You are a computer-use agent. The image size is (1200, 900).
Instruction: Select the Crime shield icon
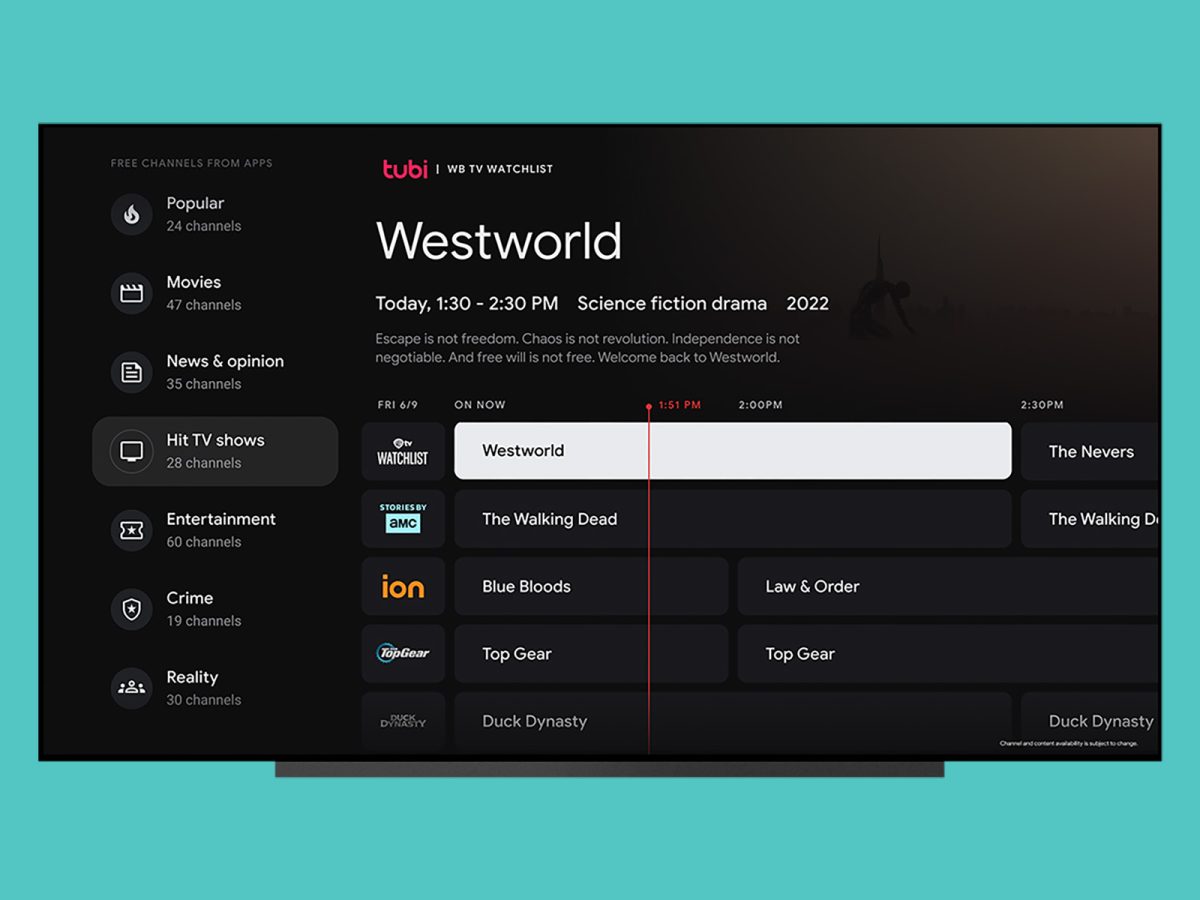click(x=131, y=609)
